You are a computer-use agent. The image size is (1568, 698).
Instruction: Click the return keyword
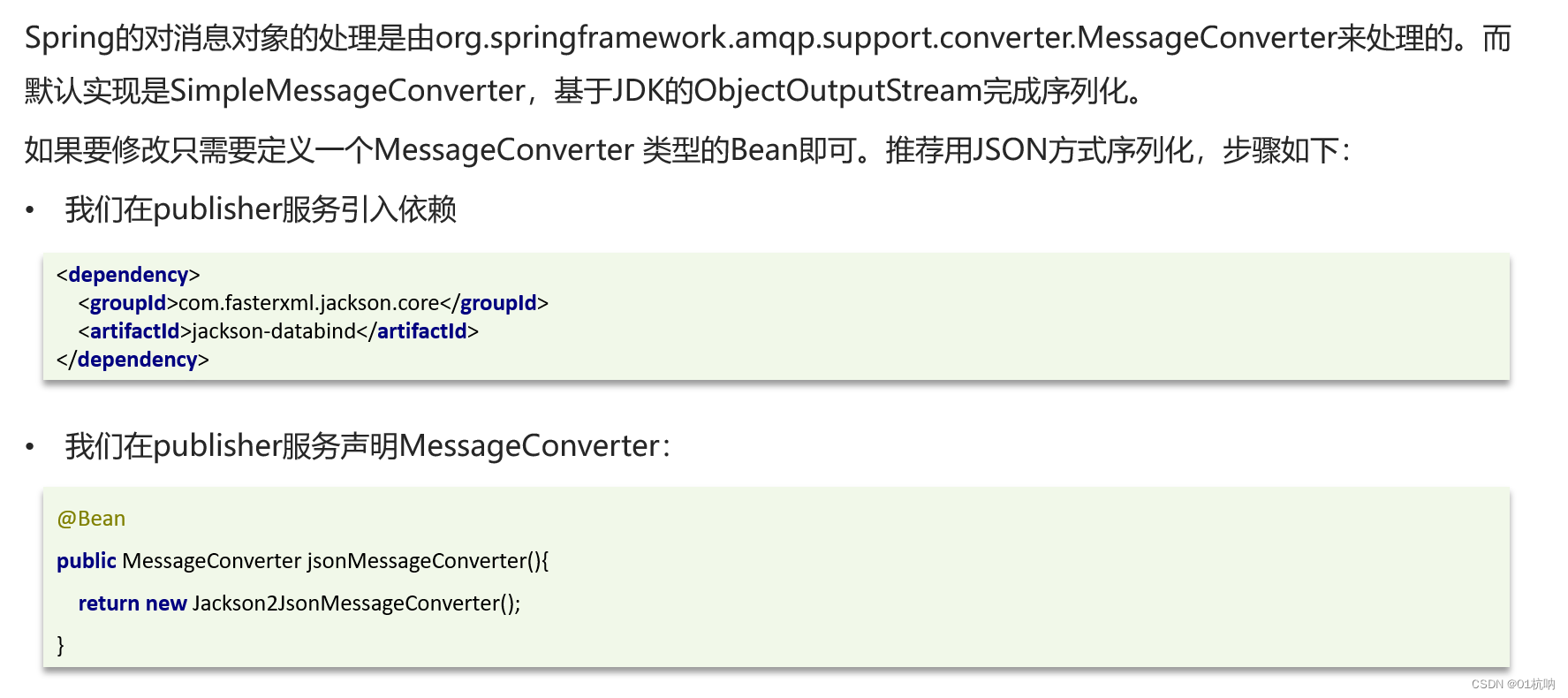point(109,603)
